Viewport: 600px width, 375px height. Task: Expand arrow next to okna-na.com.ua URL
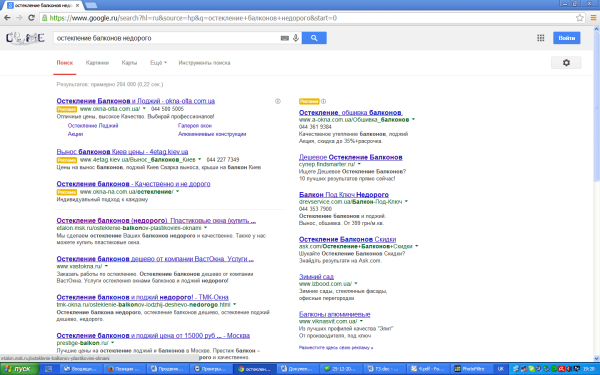(178, 192)
